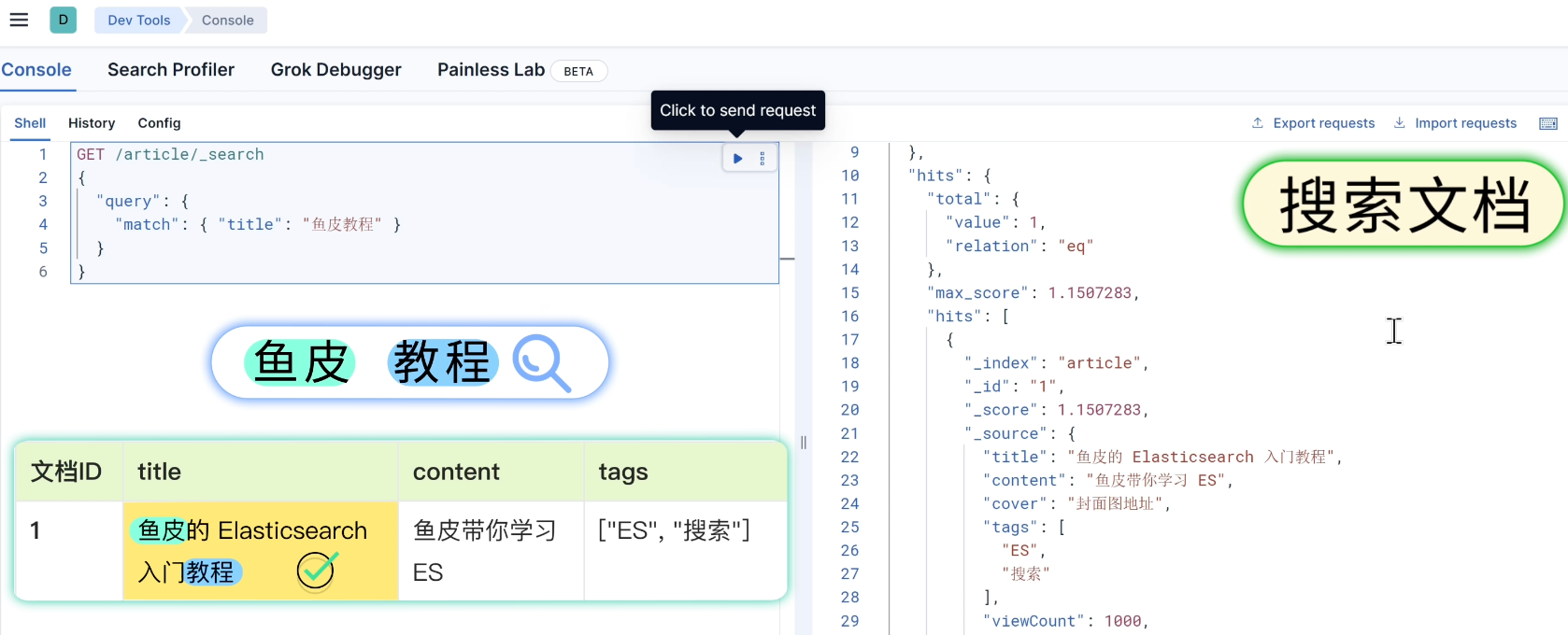Image resolution: width=1568 pixels, height=635 pixels.
Task: Open the Search Profiler tab
Action: [171, 70]
